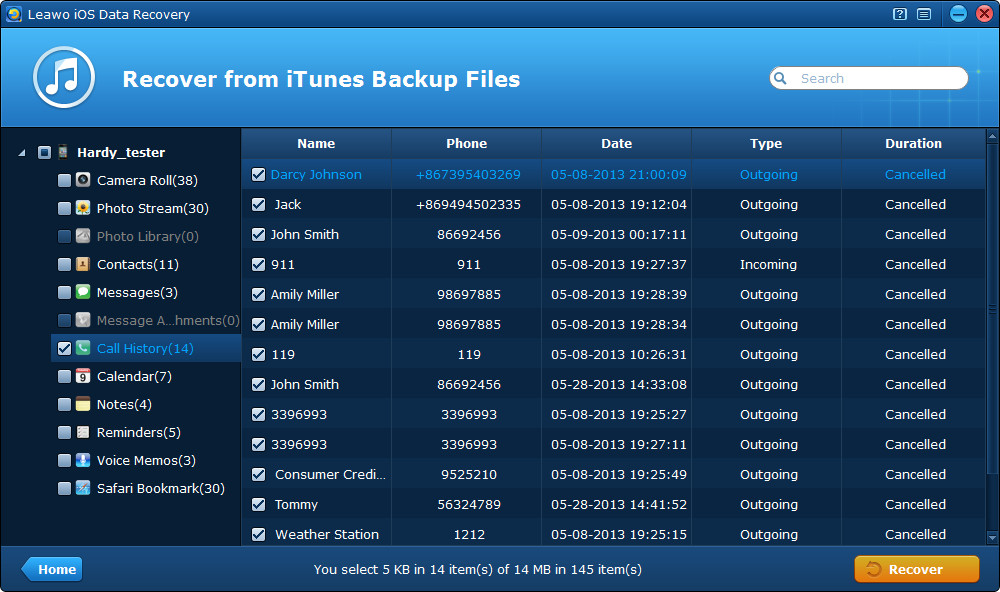The height and width of the screenshot is (592, 1000).
Task: Check the Calendar checkbox
Action: [x=64, y=376]
